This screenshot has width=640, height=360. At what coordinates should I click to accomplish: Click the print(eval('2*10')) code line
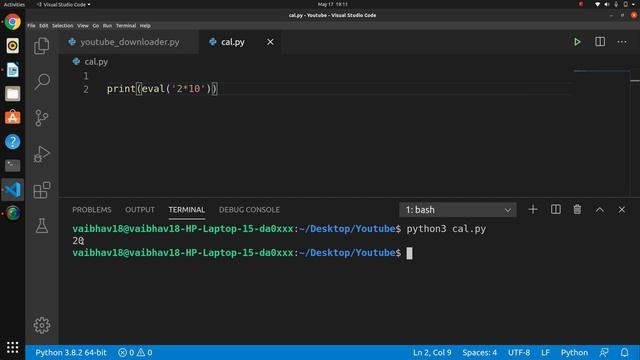click(162, 89)
